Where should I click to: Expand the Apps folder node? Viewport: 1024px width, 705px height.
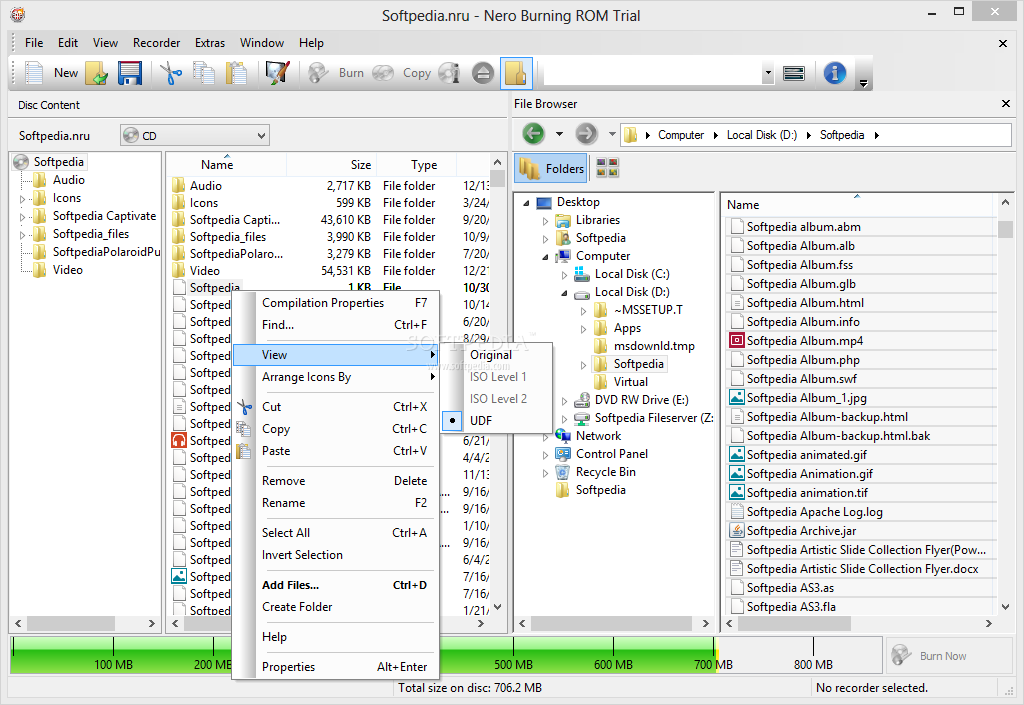[x=583, y=329]
